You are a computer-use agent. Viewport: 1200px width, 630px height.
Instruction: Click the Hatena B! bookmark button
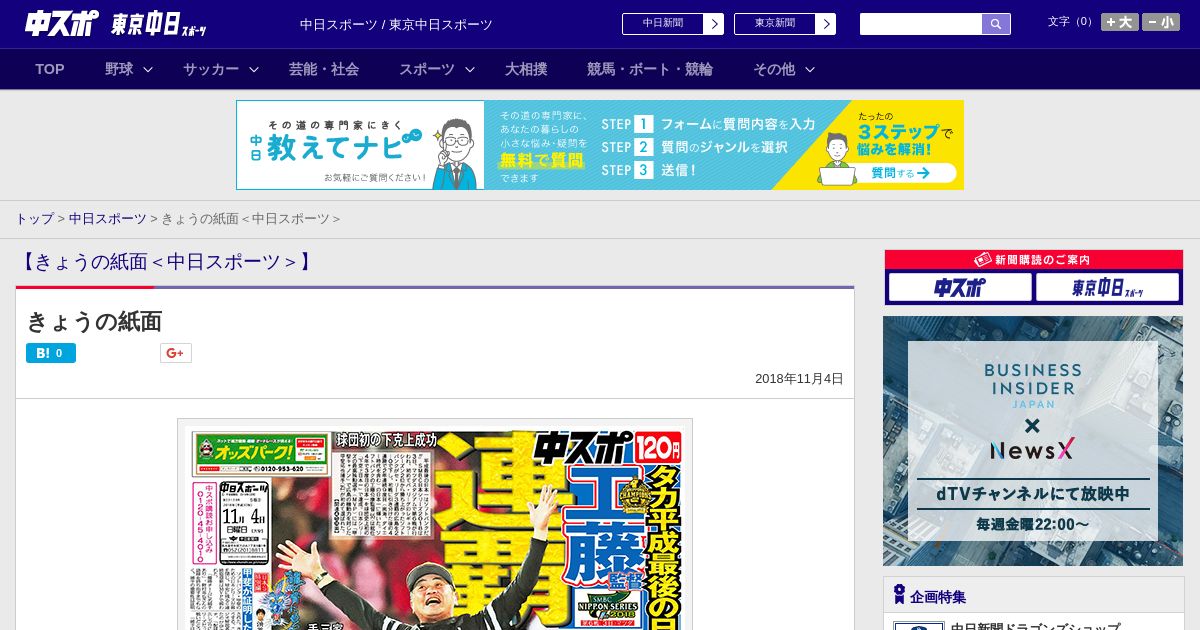click(x=51, y=353)
